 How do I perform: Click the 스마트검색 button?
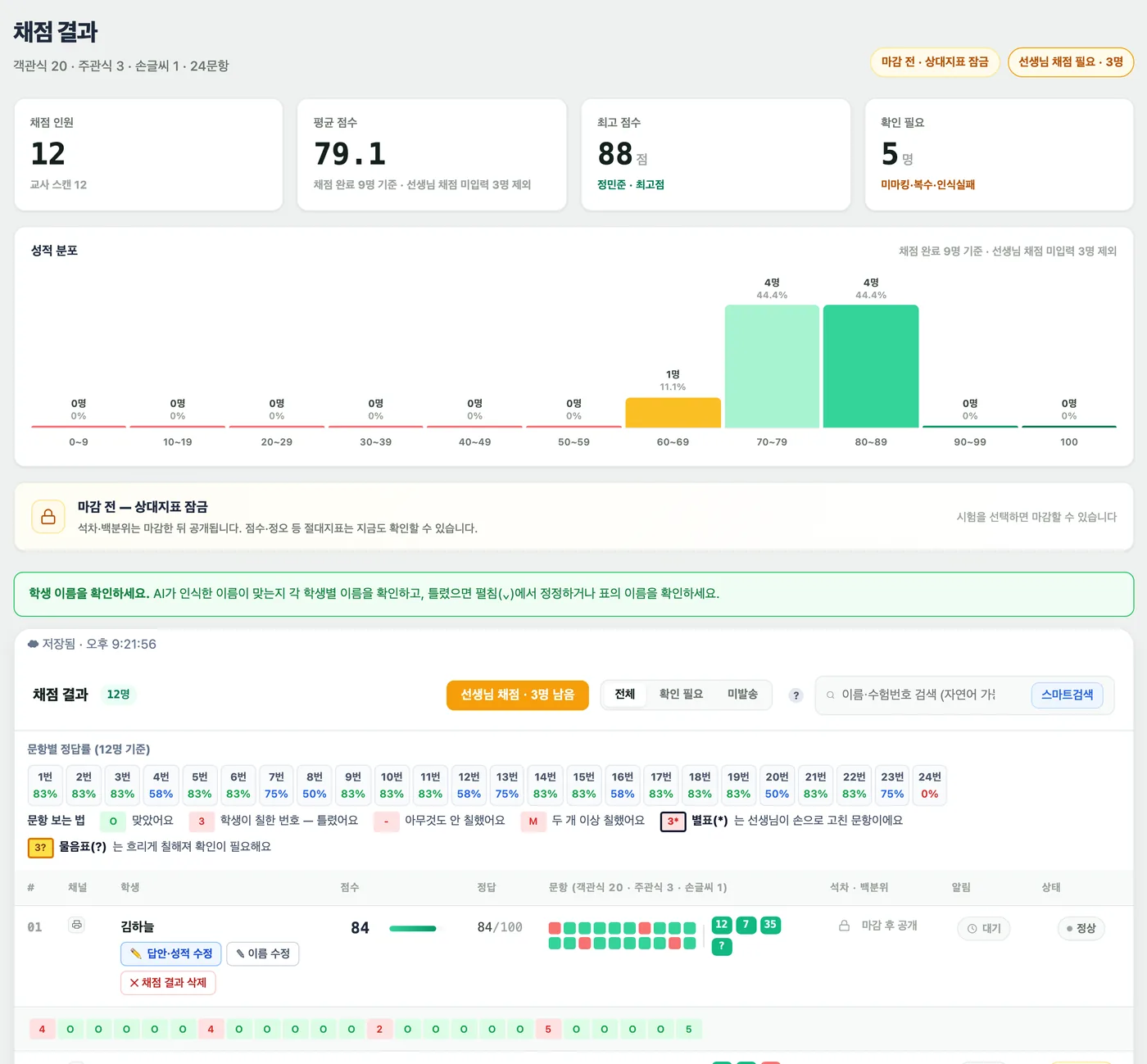click(x=1067, y=695)
